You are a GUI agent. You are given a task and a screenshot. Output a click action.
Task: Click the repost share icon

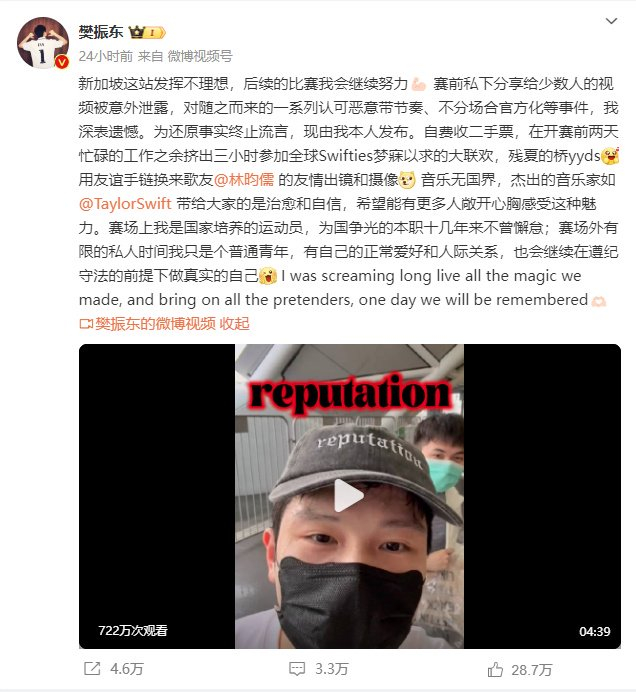pos(92,669)
